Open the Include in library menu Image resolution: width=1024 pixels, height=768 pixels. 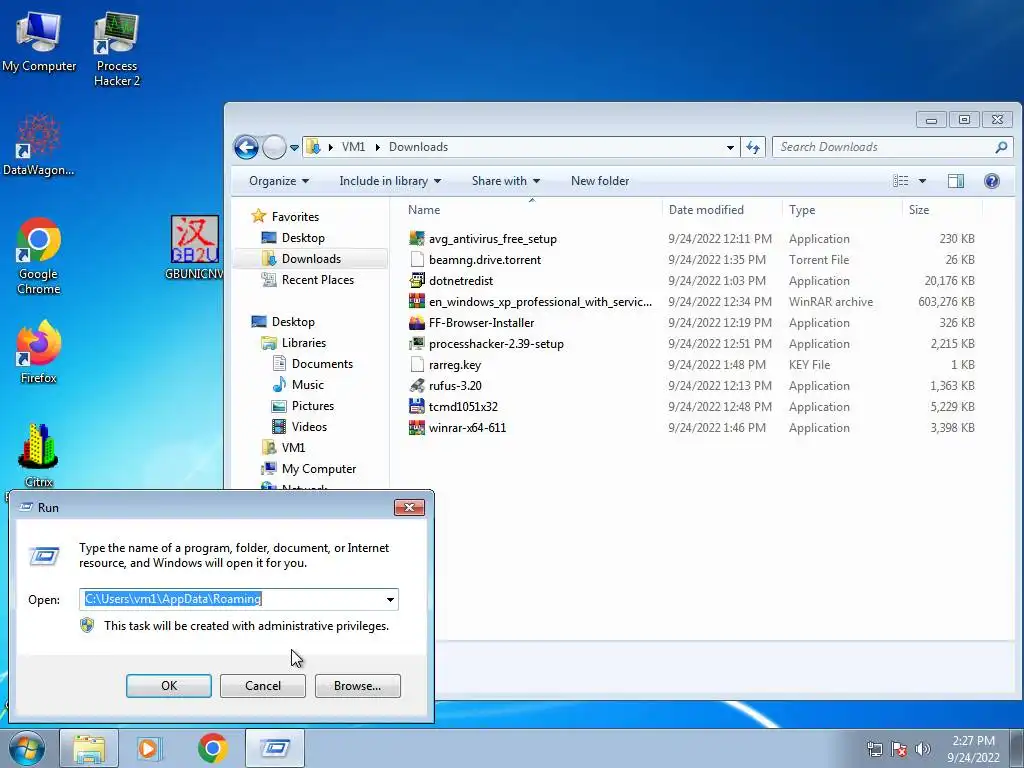390,181
